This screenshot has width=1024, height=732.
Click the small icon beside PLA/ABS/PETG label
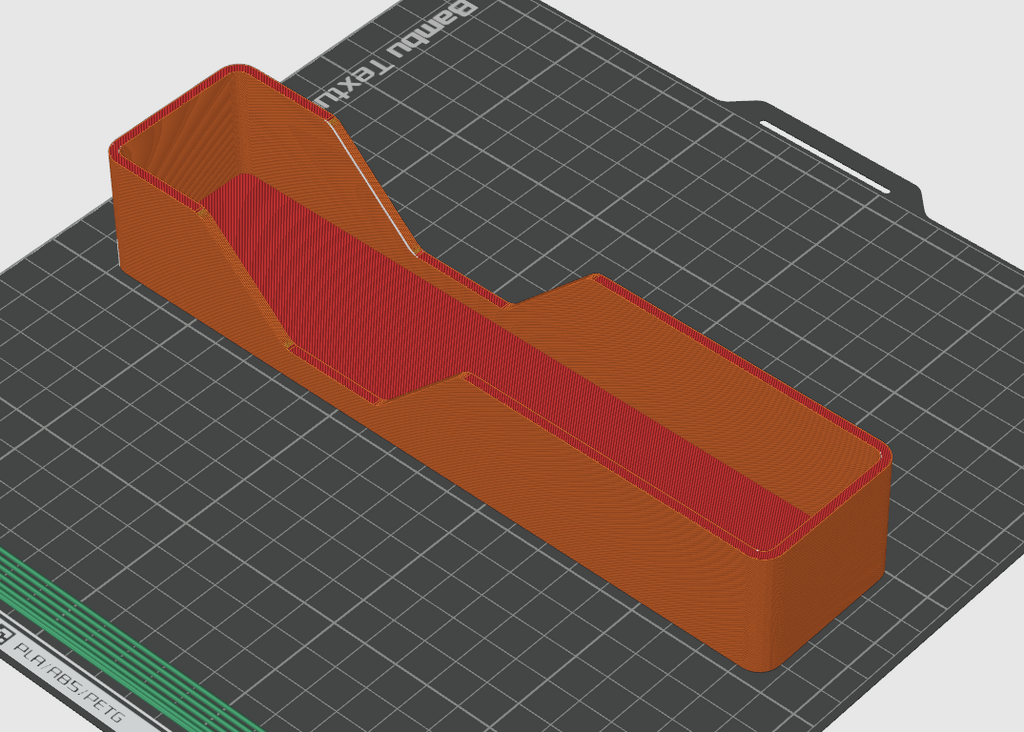pyautogui.click(x=5, y=635)
